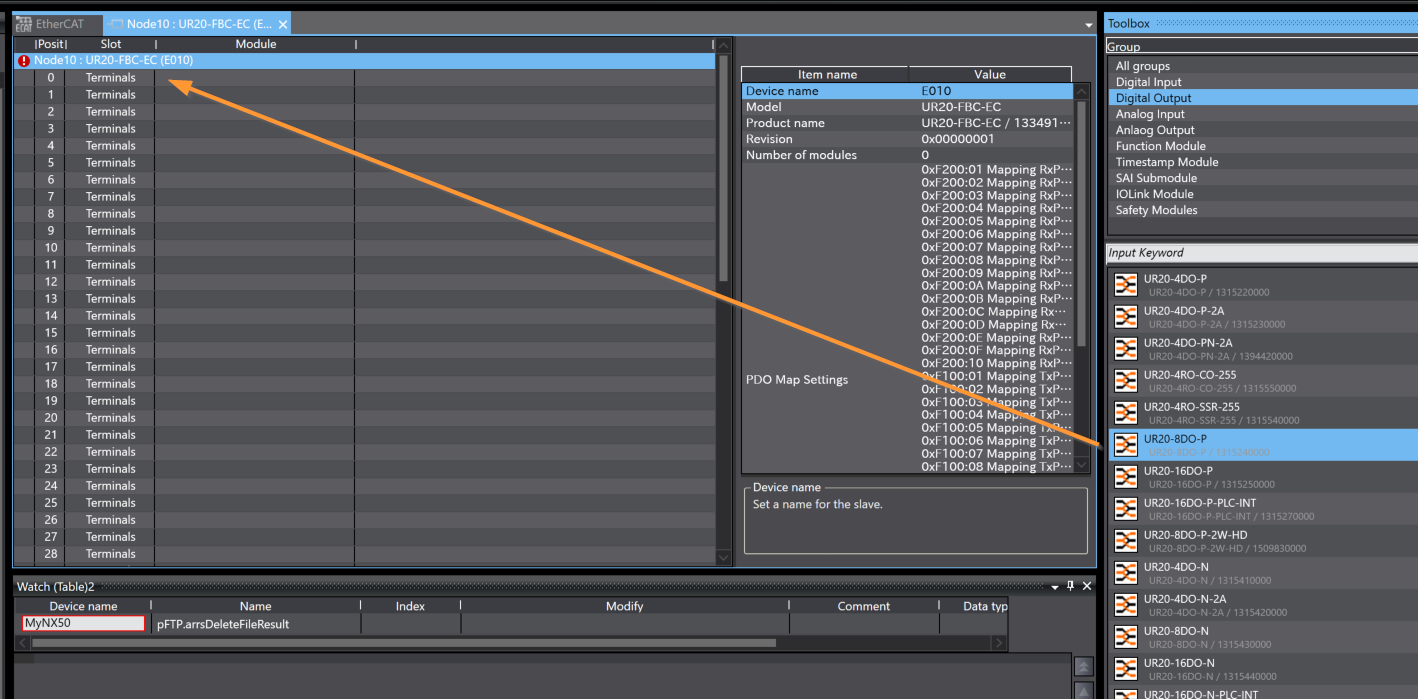Open the document tab list dropdown arrow
Screen dimensions: 1418x699
pyautogui.click(x=1088, y=25)
